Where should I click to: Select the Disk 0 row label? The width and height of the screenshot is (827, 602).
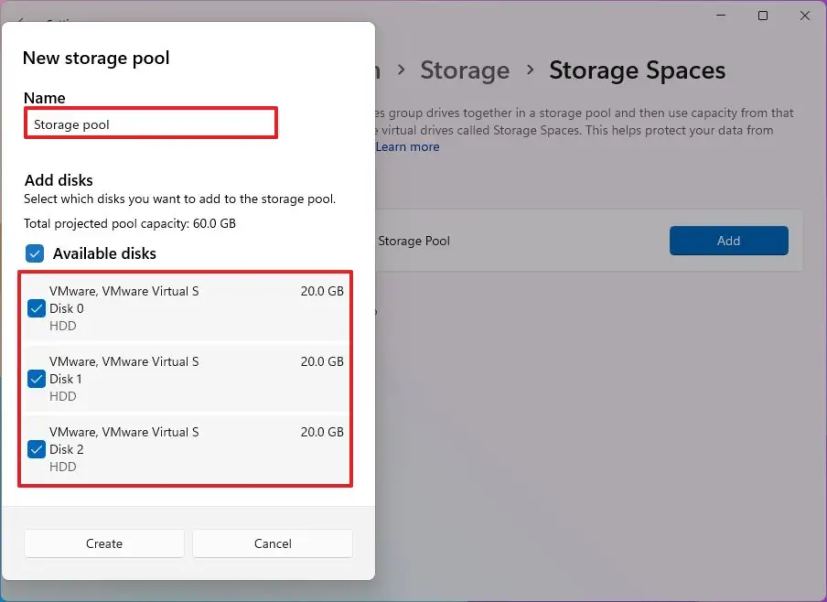pos(67,309)
